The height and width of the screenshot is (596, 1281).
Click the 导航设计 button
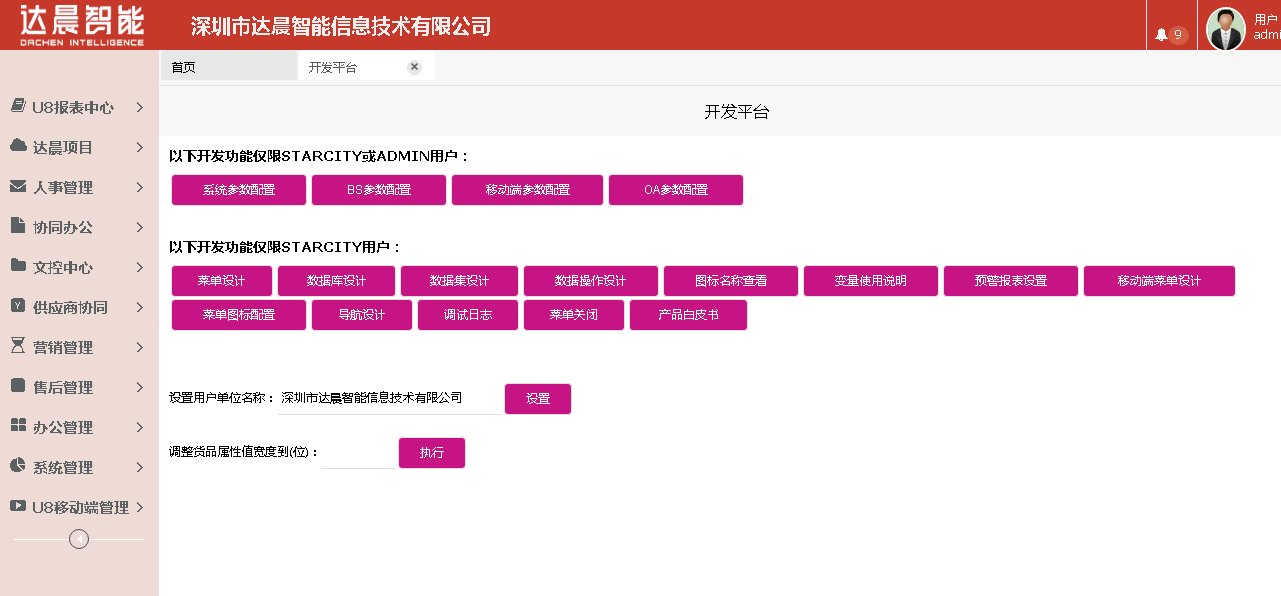click(362, 315)
